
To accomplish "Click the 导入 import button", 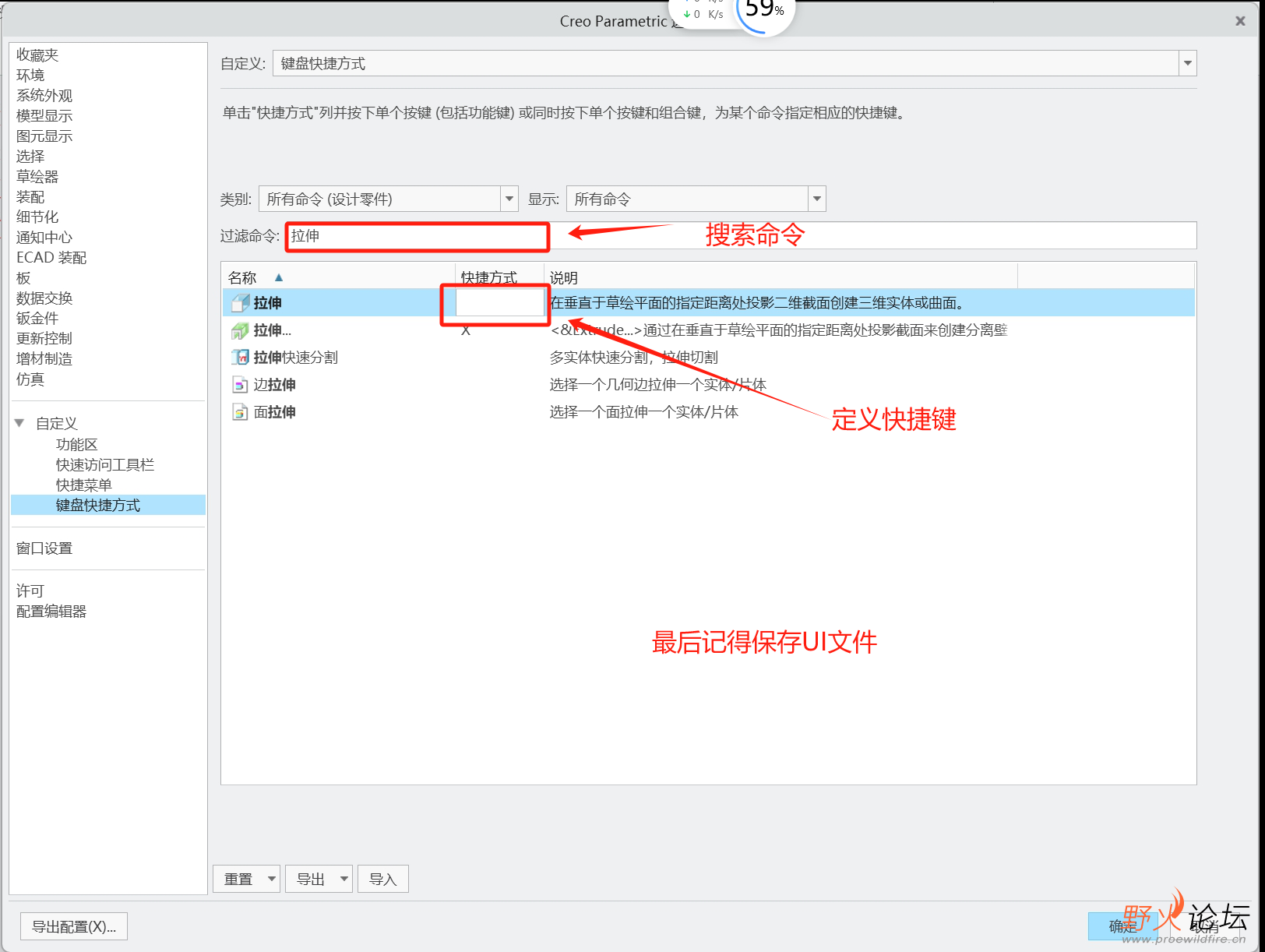I will (x=383, y=879).
